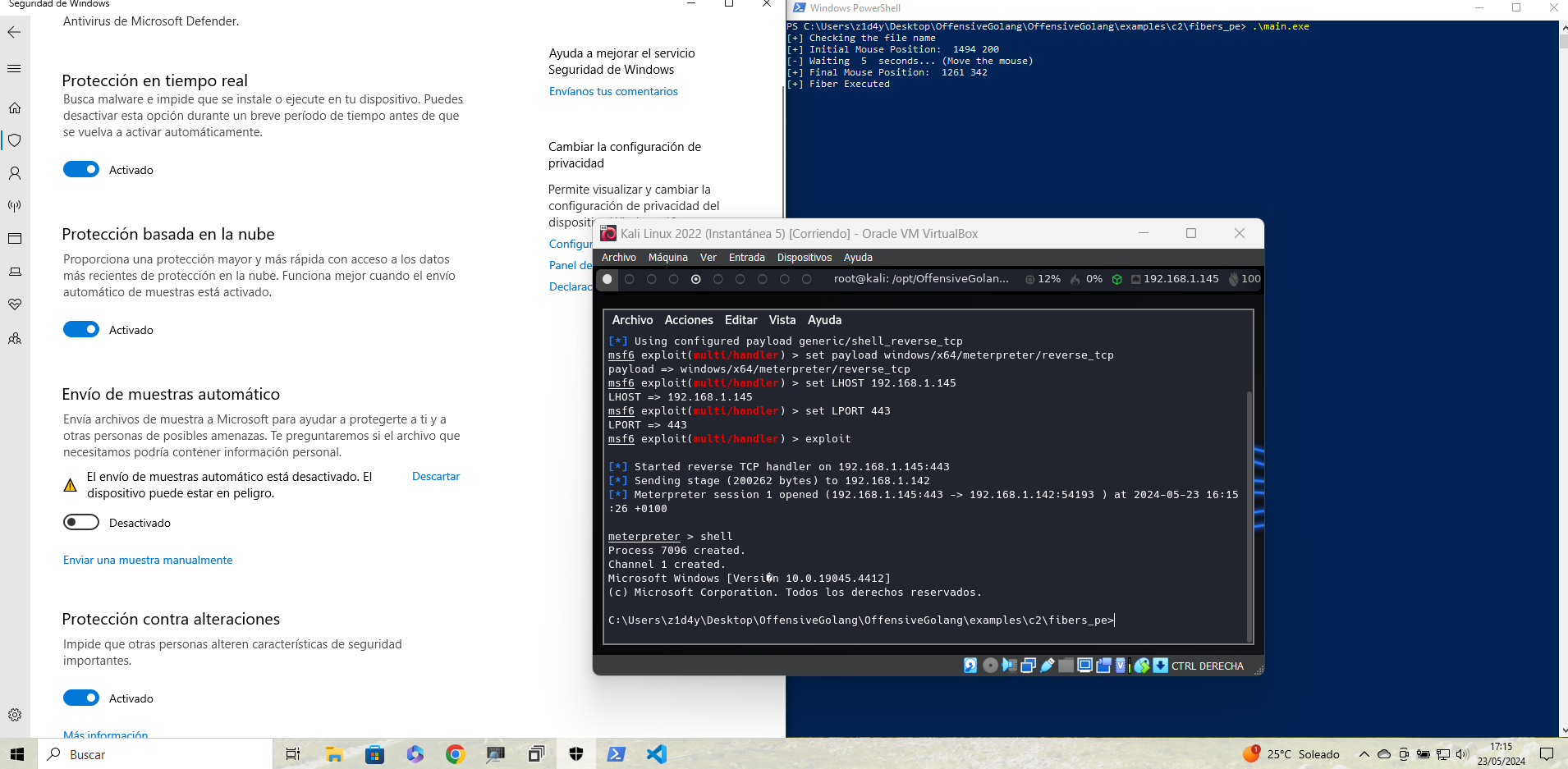Open firewall and network protection icon
Image resolution: width=1568 pixels, height=769 pixels.
15,206
